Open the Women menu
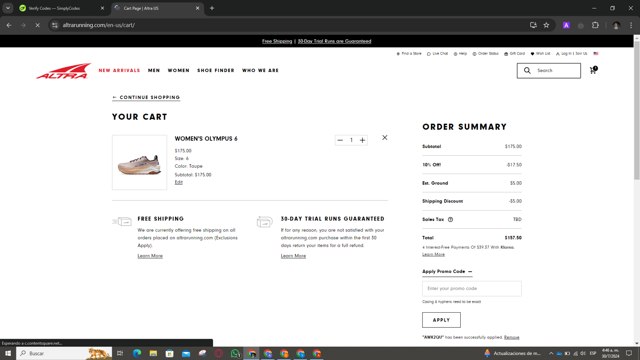 pos(178,70)
